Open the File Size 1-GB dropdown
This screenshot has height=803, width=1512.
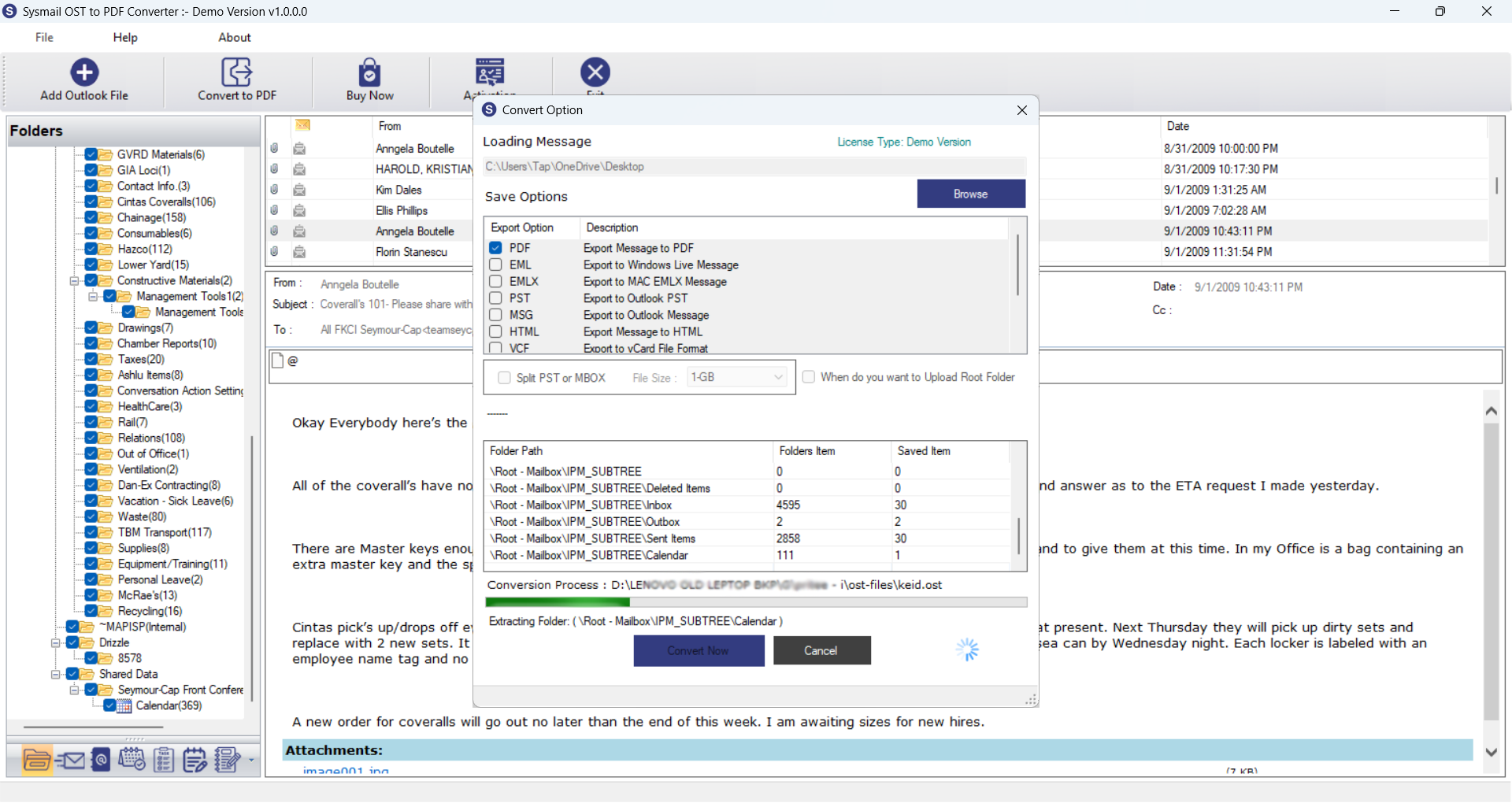(737, 377)
